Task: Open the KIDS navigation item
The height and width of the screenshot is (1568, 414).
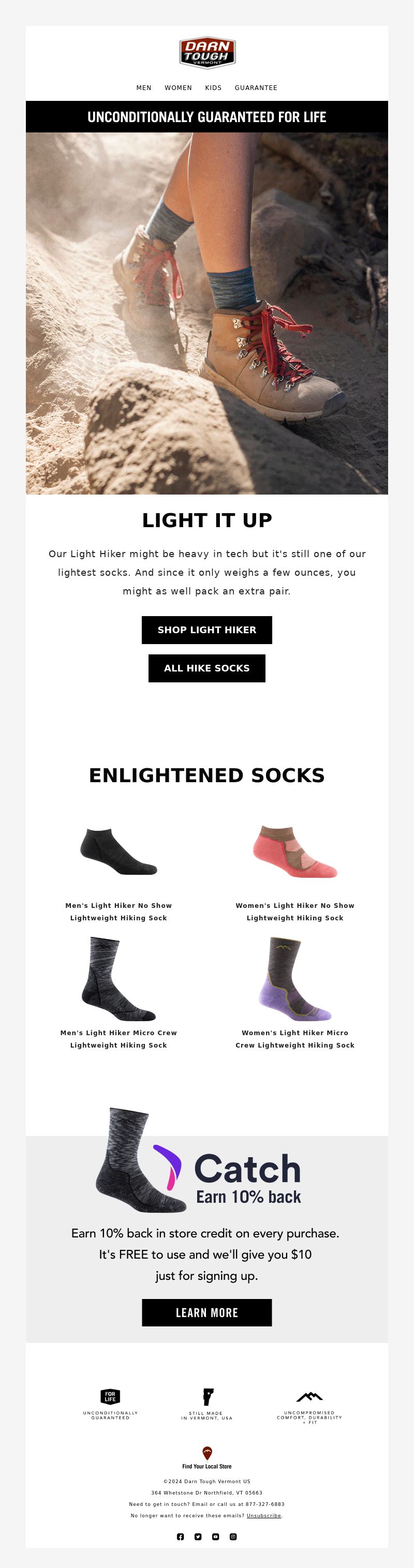Action: [213, 87]
